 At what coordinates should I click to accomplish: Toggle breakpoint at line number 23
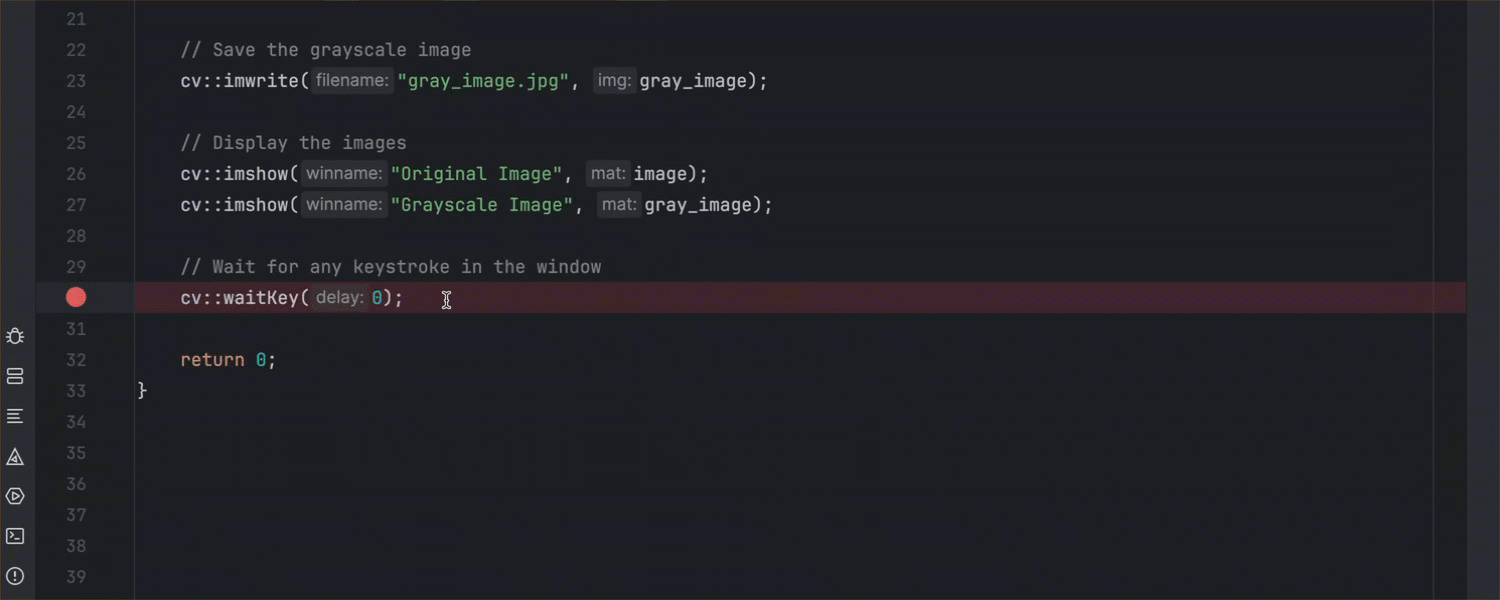[76, 81]
